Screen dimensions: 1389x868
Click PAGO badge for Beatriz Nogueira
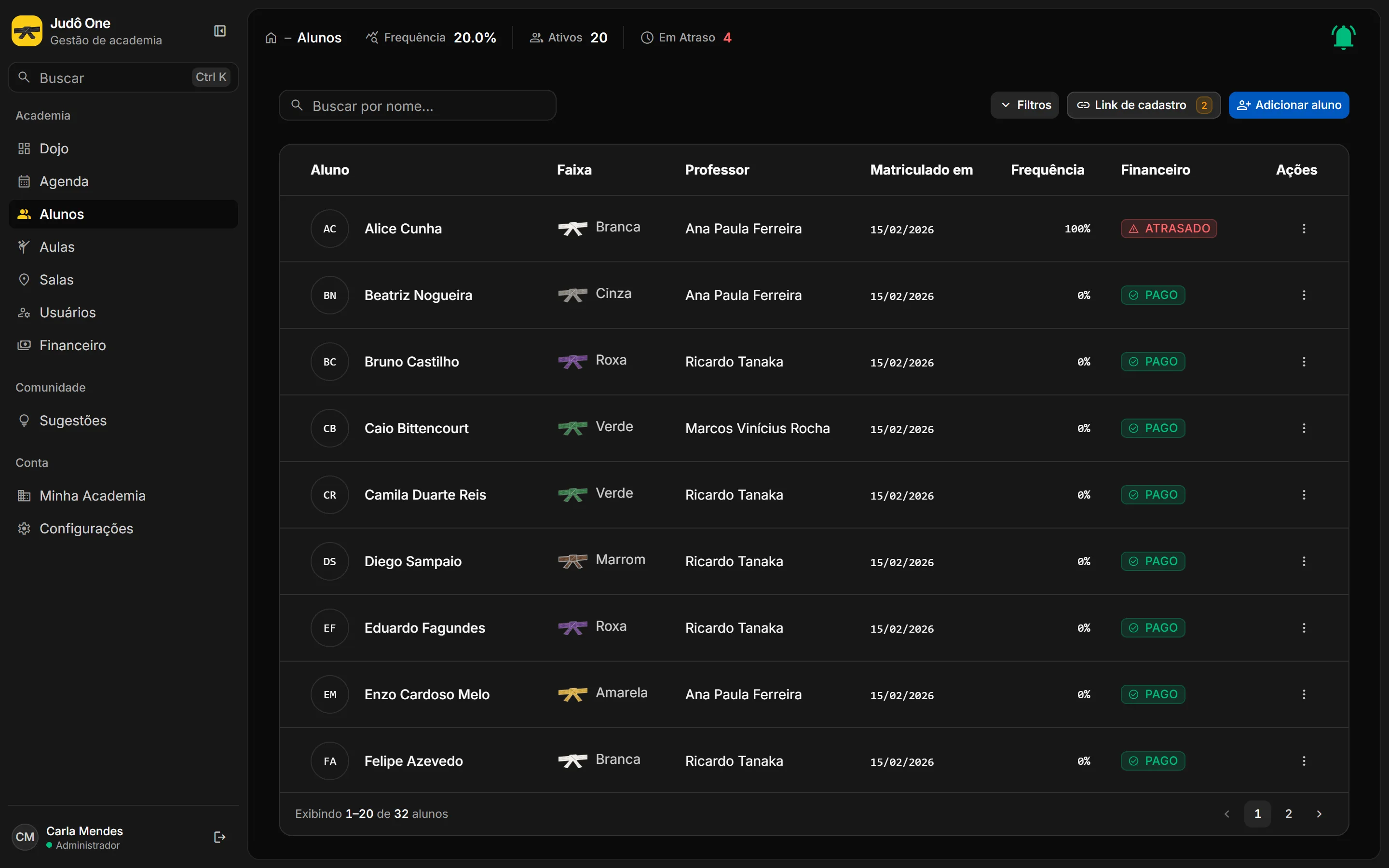[1153, 295]
